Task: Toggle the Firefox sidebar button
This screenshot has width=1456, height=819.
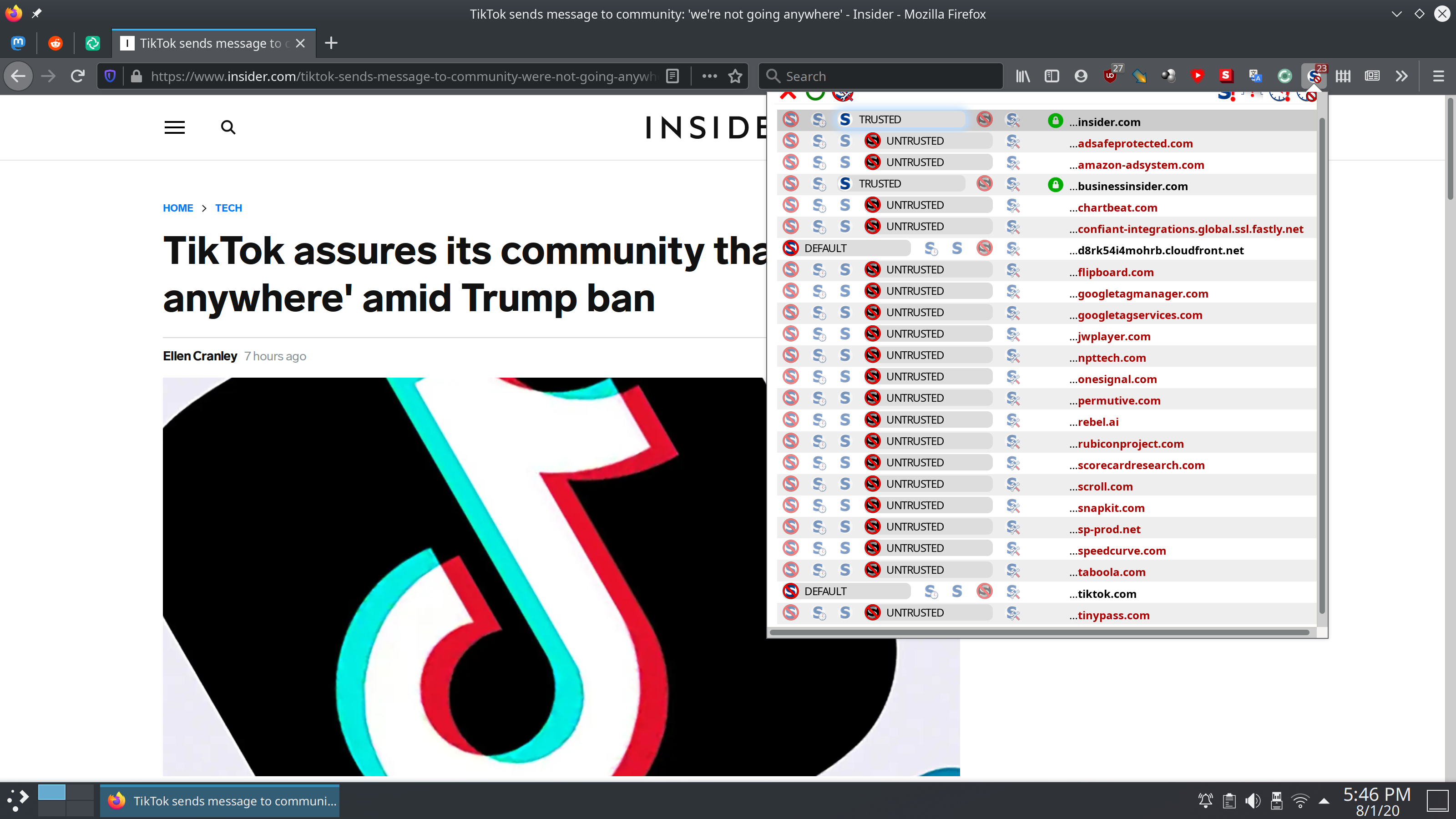Action: click(x=1052, y=76)
